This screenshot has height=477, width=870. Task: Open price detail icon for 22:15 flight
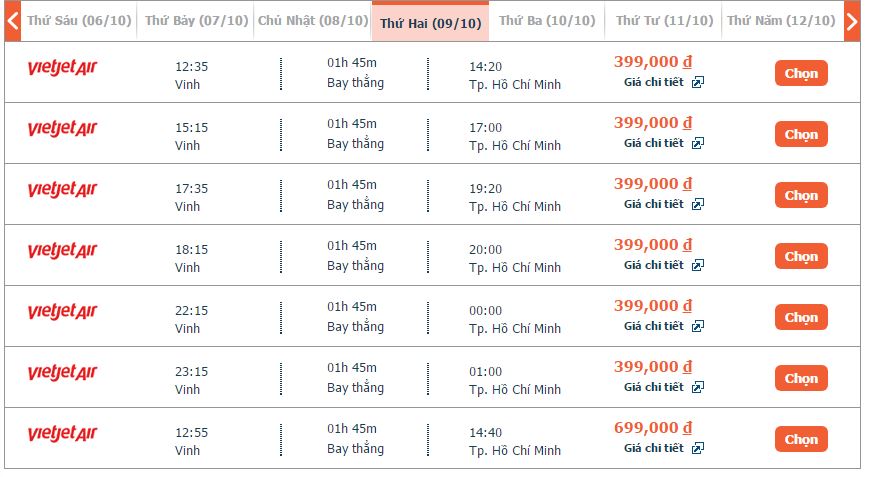(x=698, y=327)
